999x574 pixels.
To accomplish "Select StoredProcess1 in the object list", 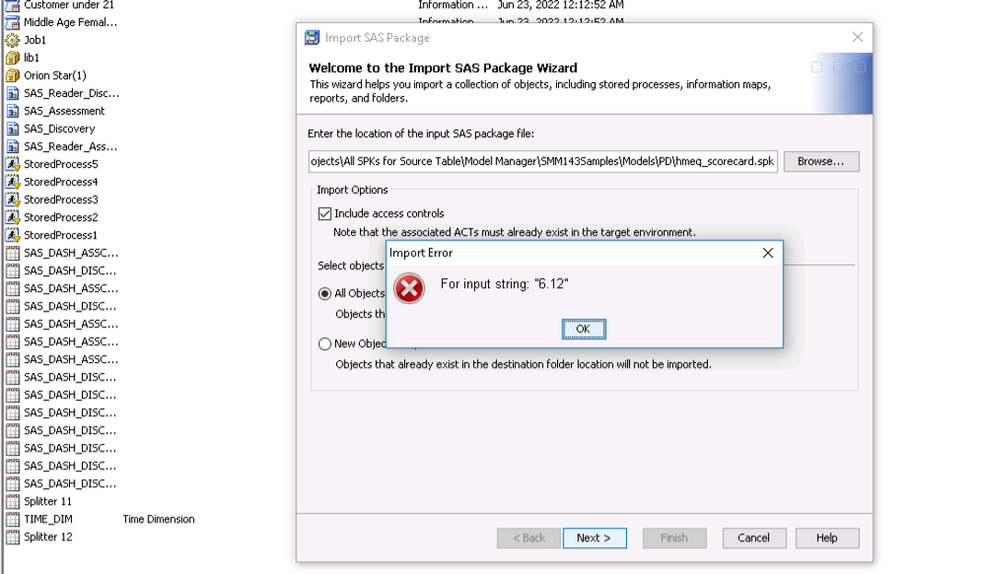I will (60, 235).
